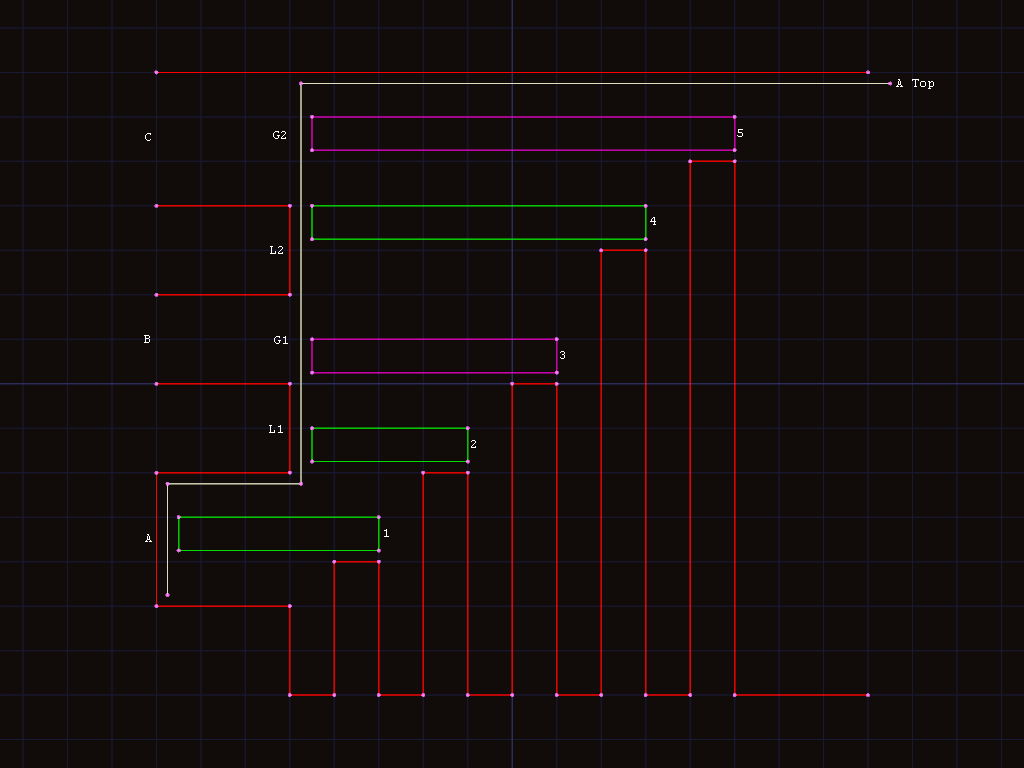1024x768 pixels.
Task: Click the "L1" label
Action: 276,429
